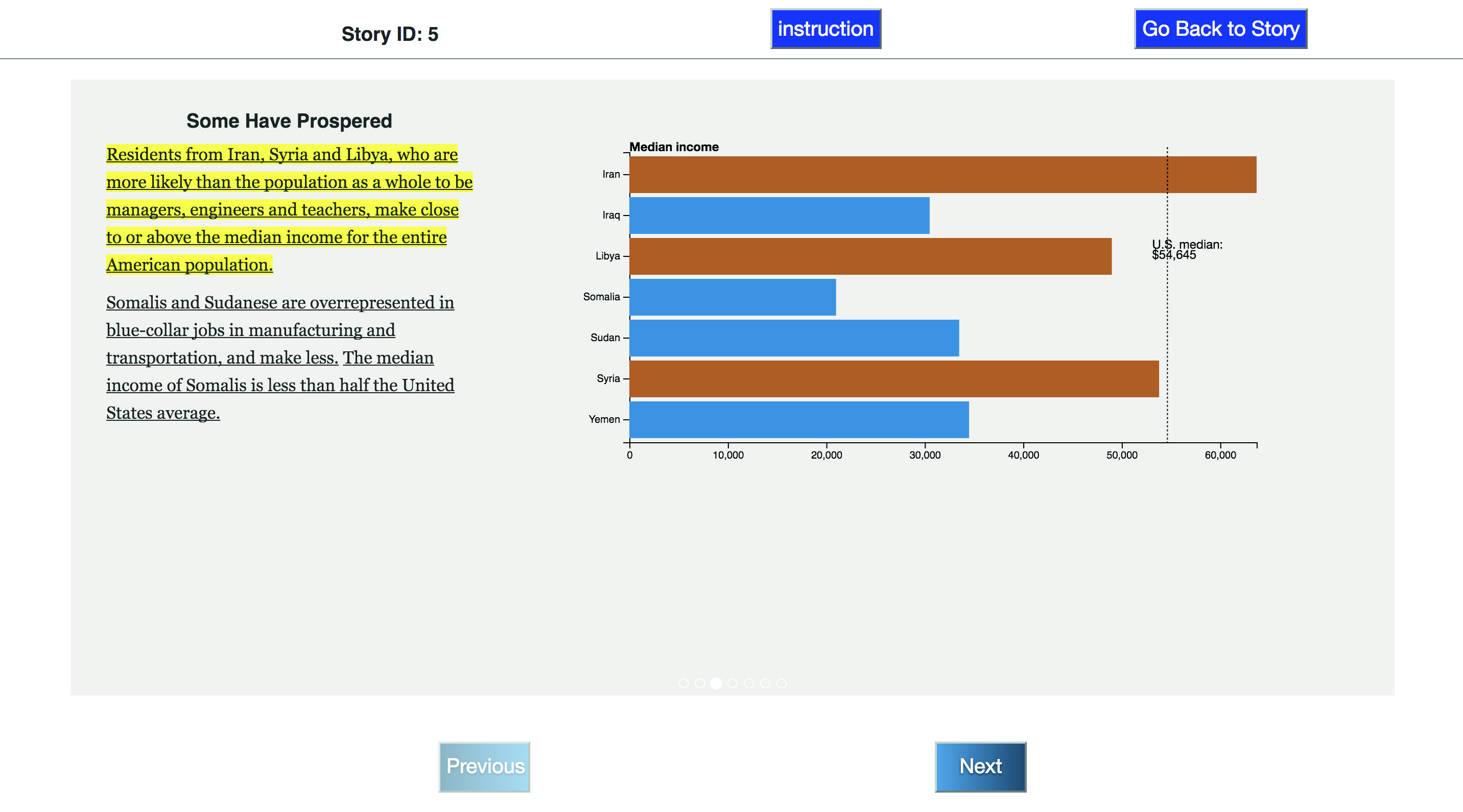Select the blue Somalia bar
Viewport: 1463px width, 812px height.
(x=733, y=297)
